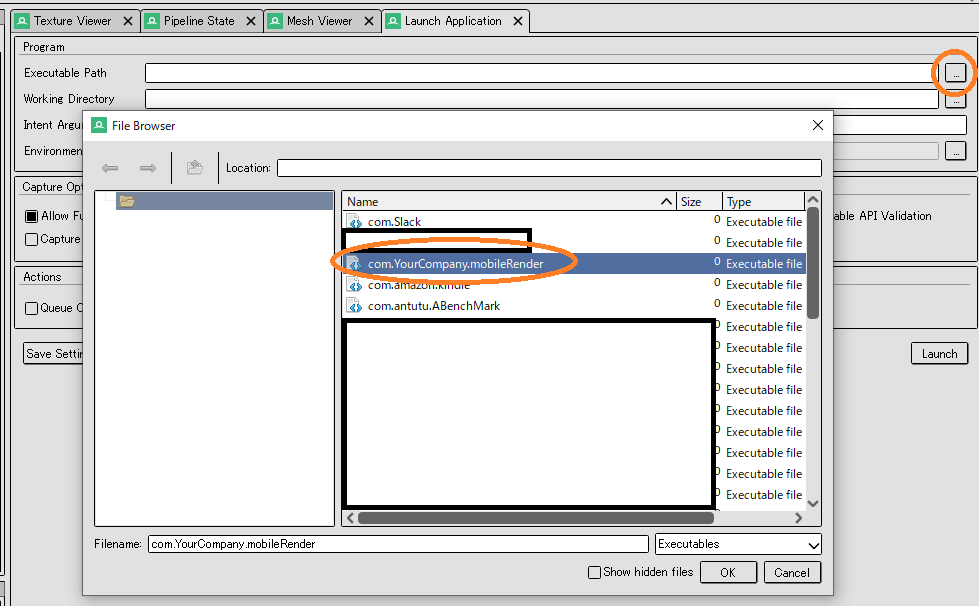This screenshot has width=979, height=606.
Task: Sort file list by Type column
Action: pos(764,202)
